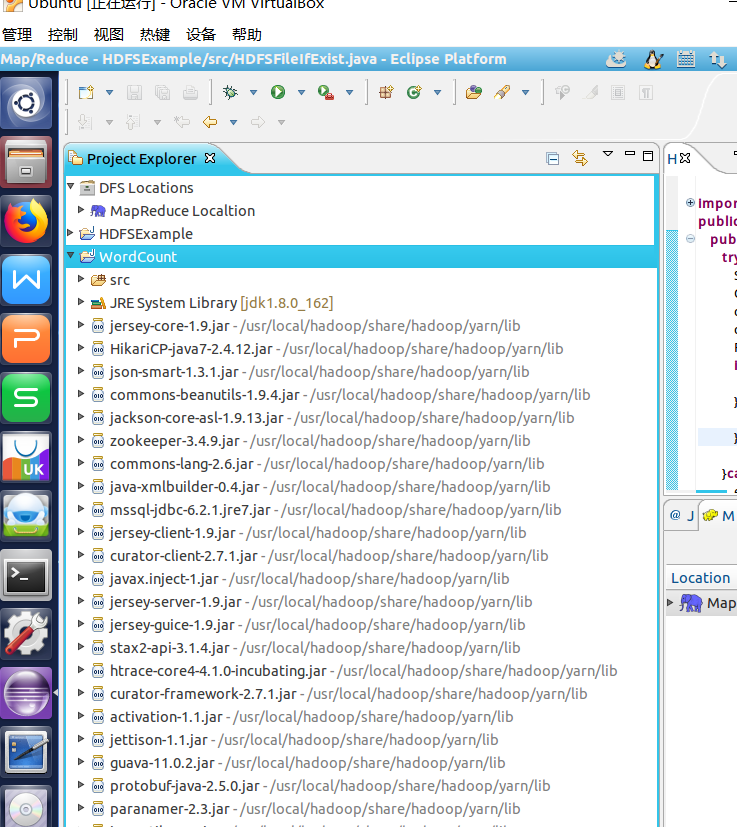737x827 pixels.
Task: Open 帮助 menu in VirtualBox
Action: [247, 35]
